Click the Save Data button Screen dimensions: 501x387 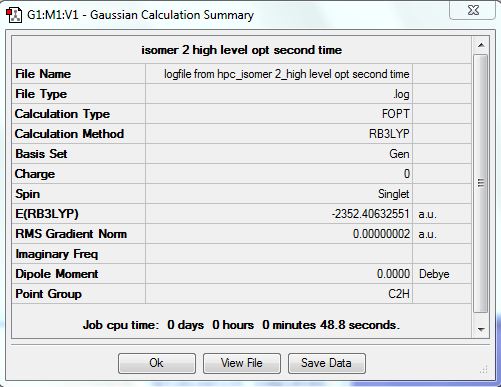coord(327,363)
